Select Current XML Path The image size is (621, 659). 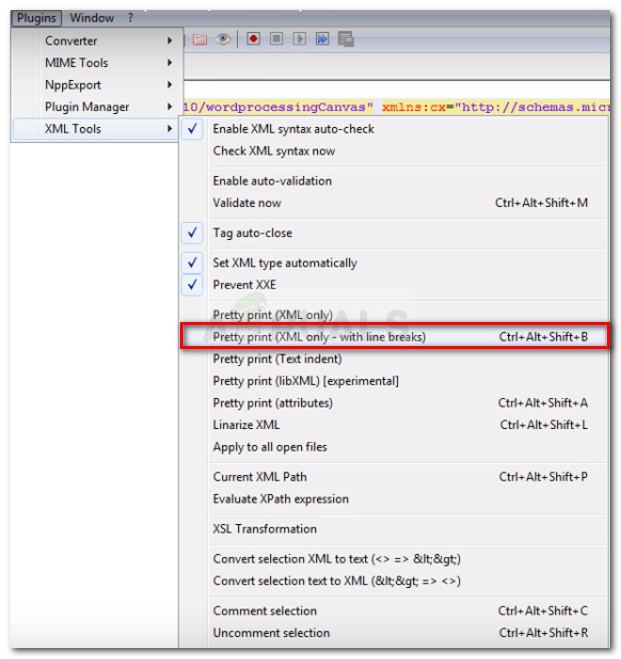[394, 477]
